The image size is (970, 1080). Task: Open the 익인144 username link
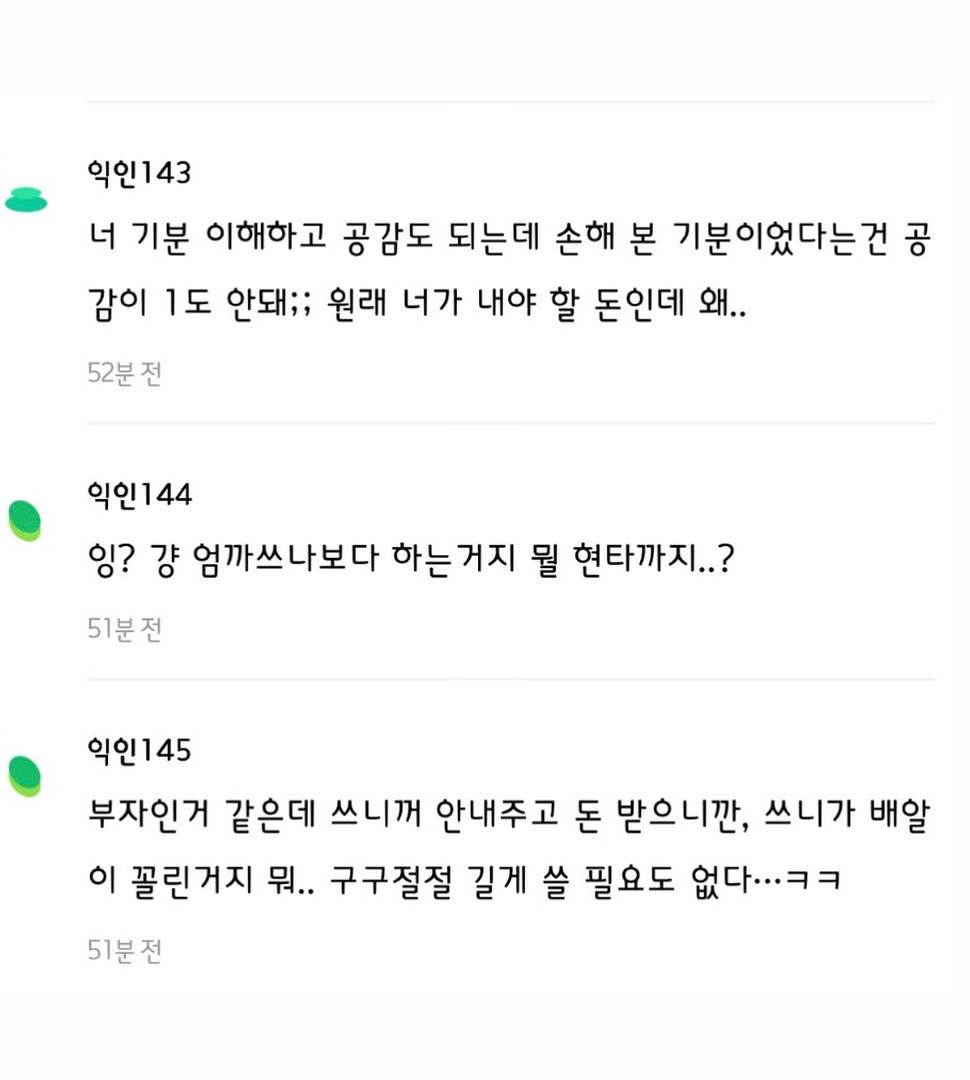pyautogui.click(x=139, y=494)
